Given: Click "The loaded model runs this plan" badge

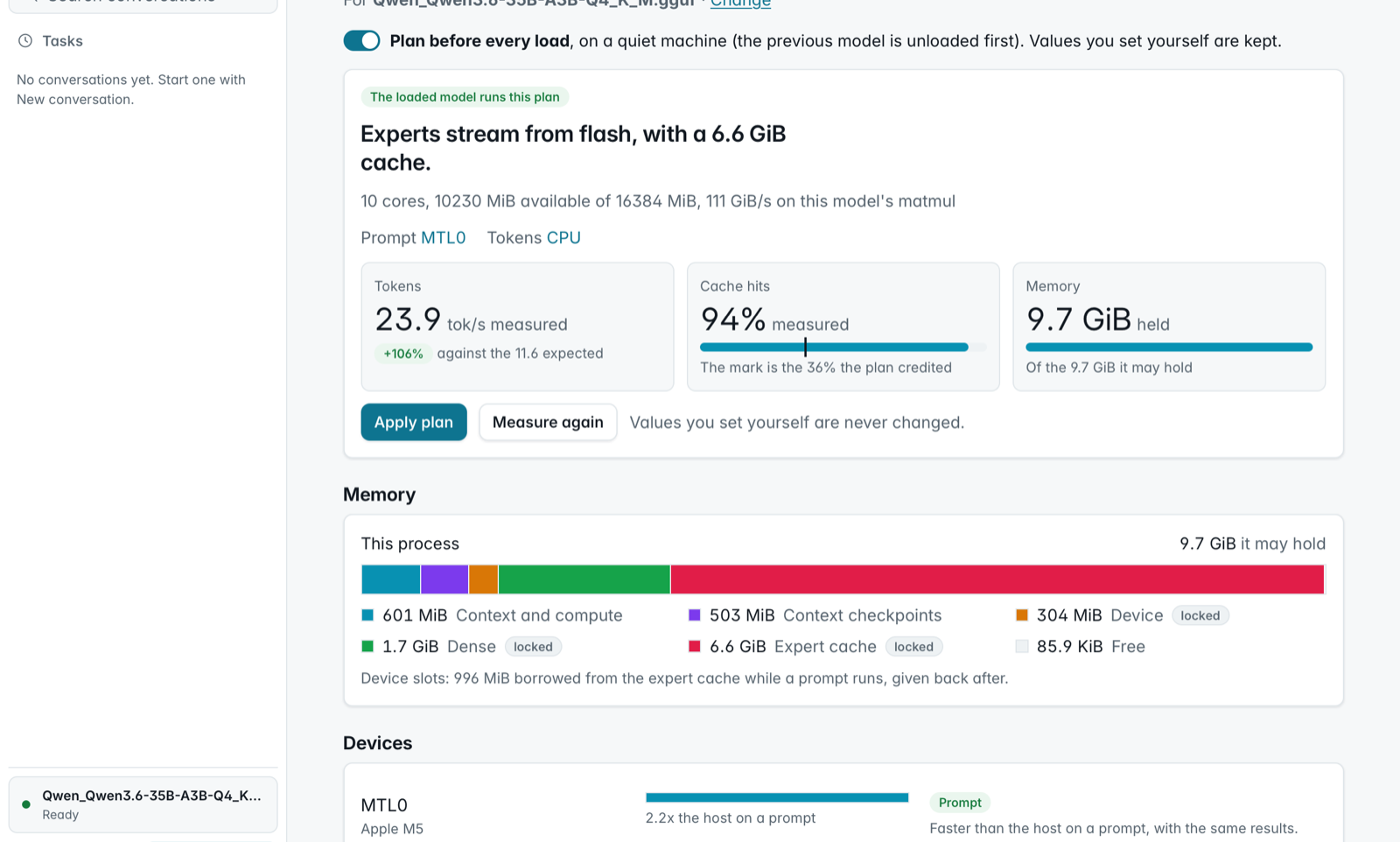Looking at the screenshot, I should click(465, 97).
